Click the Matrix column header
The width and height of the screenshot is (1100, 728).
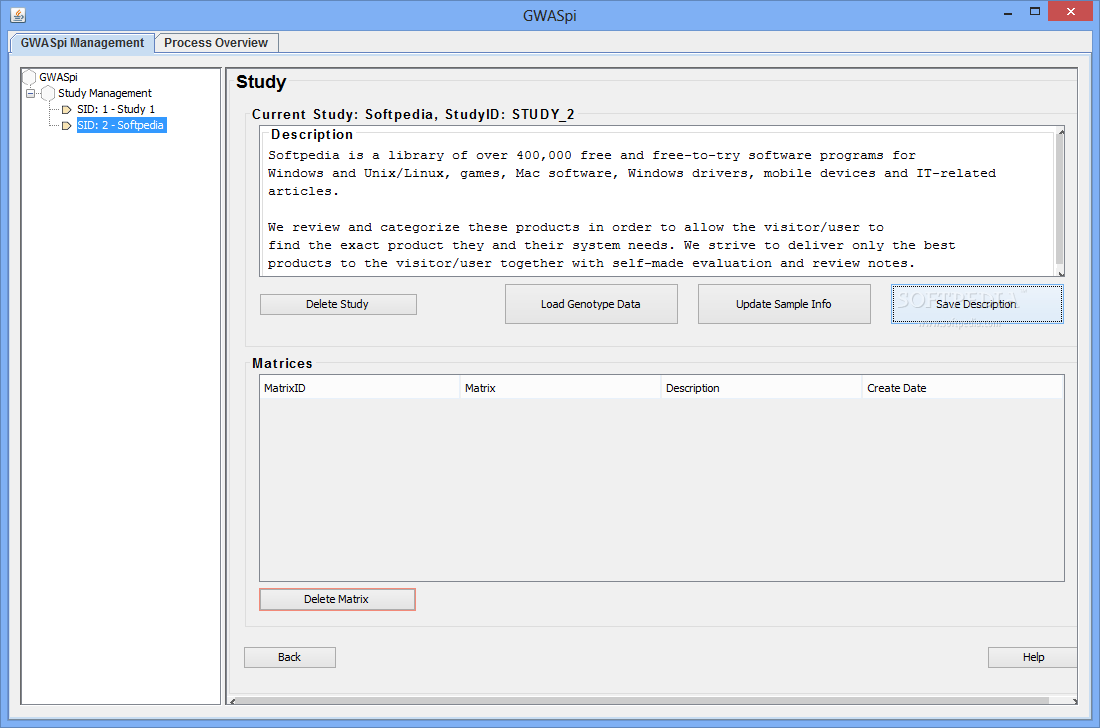click(x=560, y=388)
